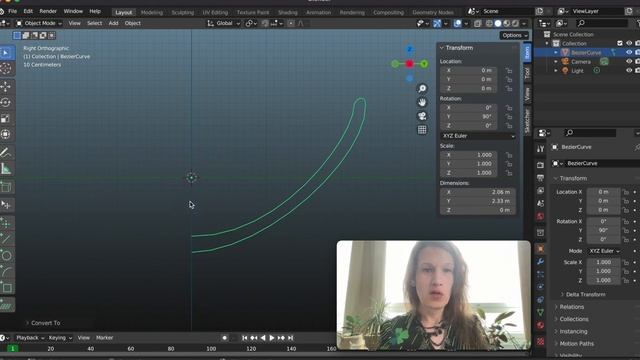Jump to the timeline start frame
Image resolution: width=640 pixels, height=360 pixels.
click(244, 338)
